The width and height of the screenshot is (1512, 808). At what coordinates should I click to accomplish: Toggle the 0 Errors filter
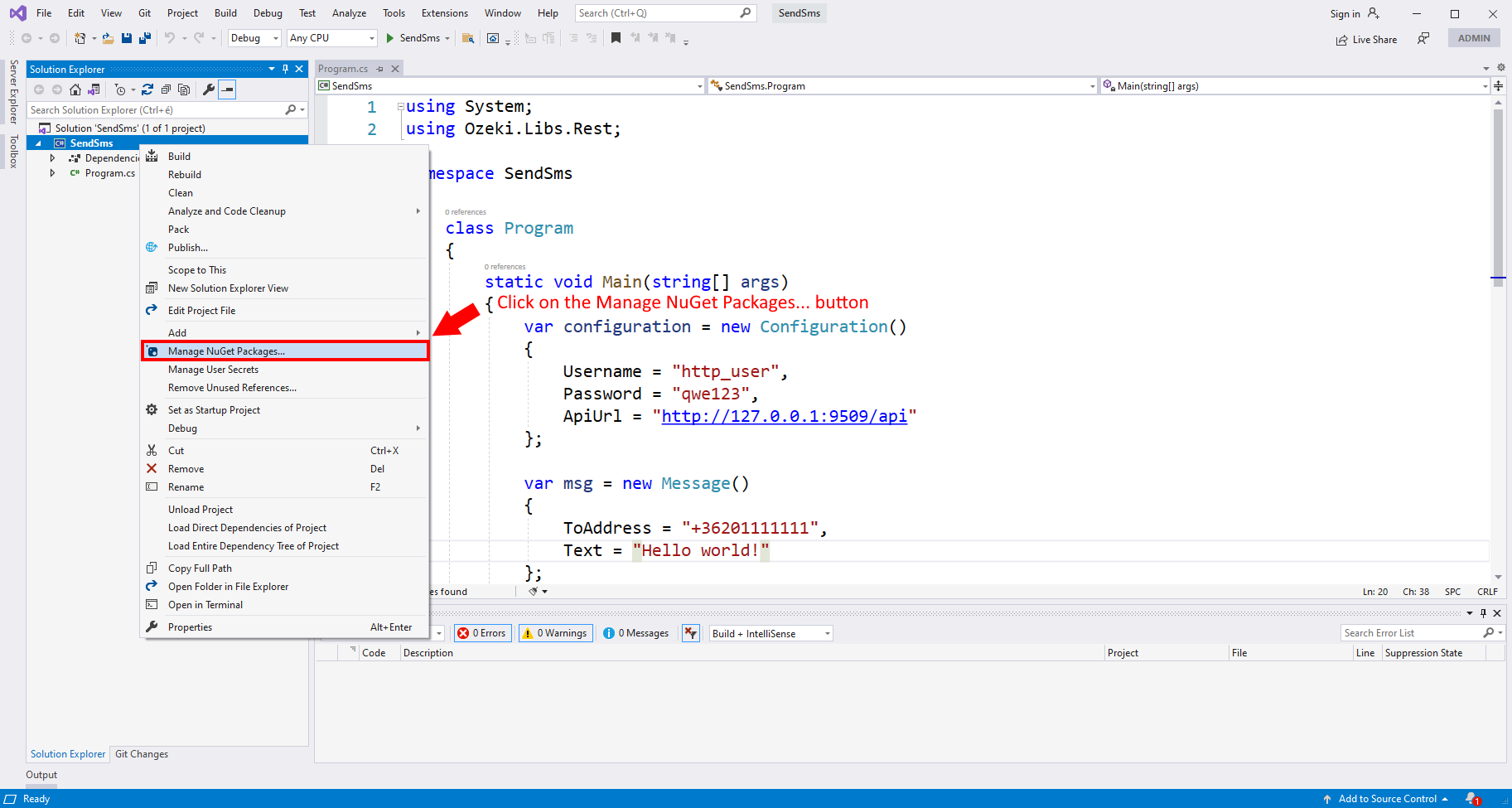pos(482,633)
